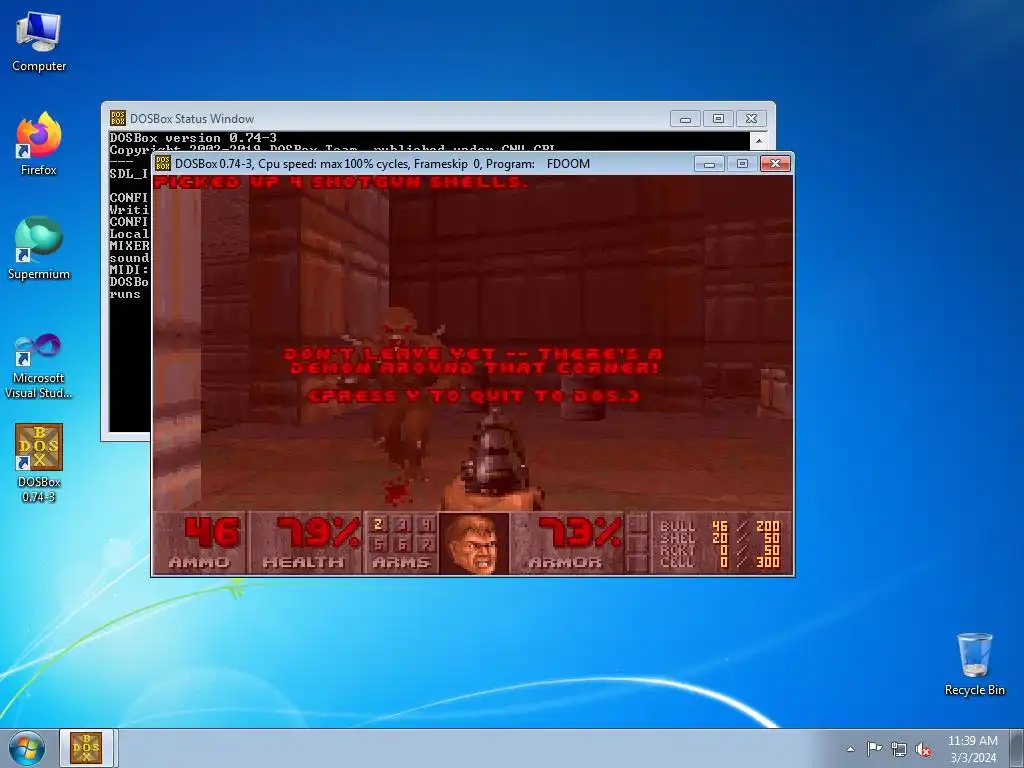The image size is (1024, 768).
Task: Maximize the DOSBox Status Window
Action: click(x=718, y=119)
